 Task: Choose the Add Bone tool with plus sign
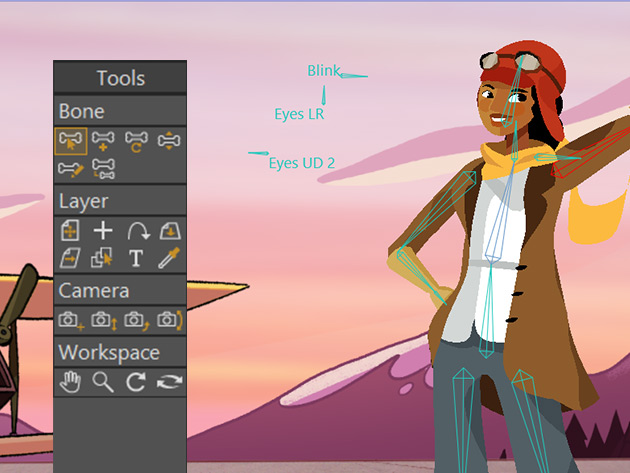103,141
